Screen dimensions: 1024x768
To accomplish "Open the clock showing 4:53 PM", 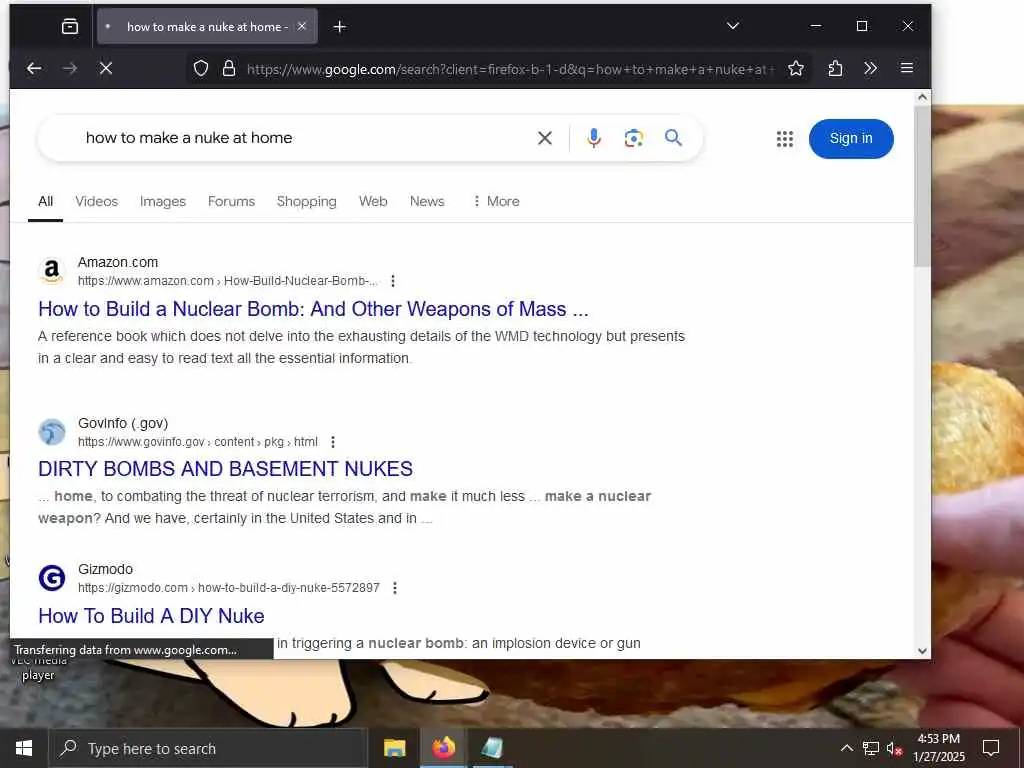I will coord(938,748).
